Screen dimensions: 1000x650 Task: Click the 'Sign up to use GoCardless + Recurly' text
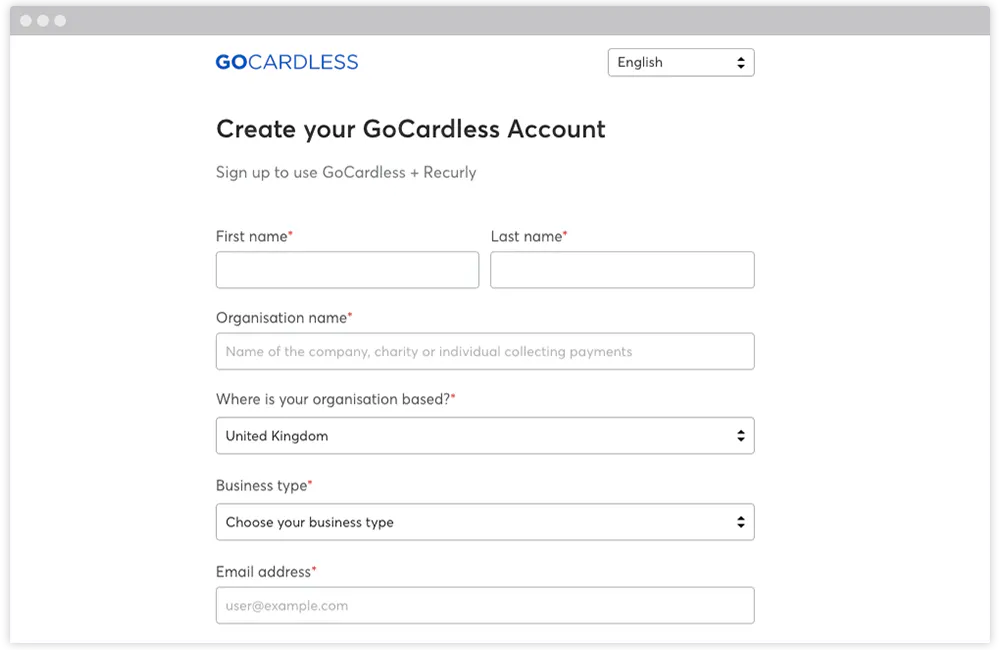[346, 172]
